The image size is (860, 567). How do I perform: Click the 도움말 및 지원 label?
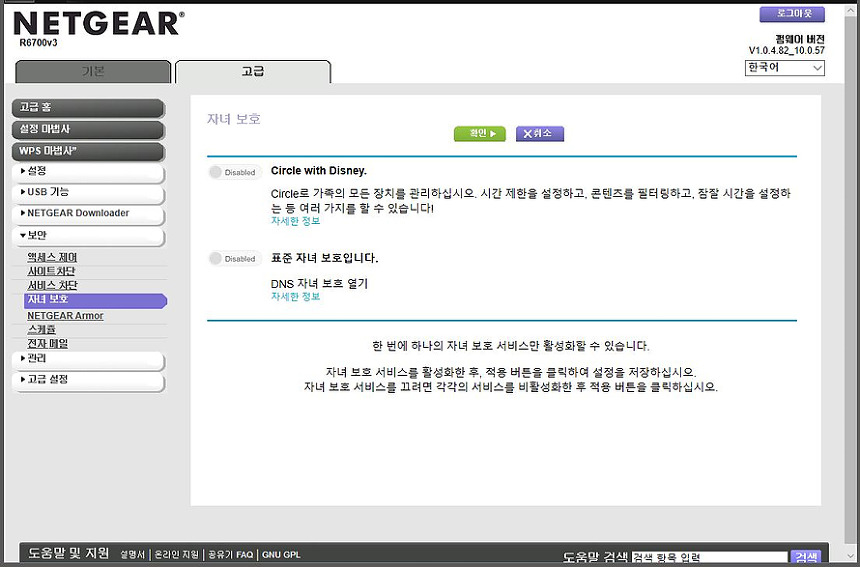69,553
